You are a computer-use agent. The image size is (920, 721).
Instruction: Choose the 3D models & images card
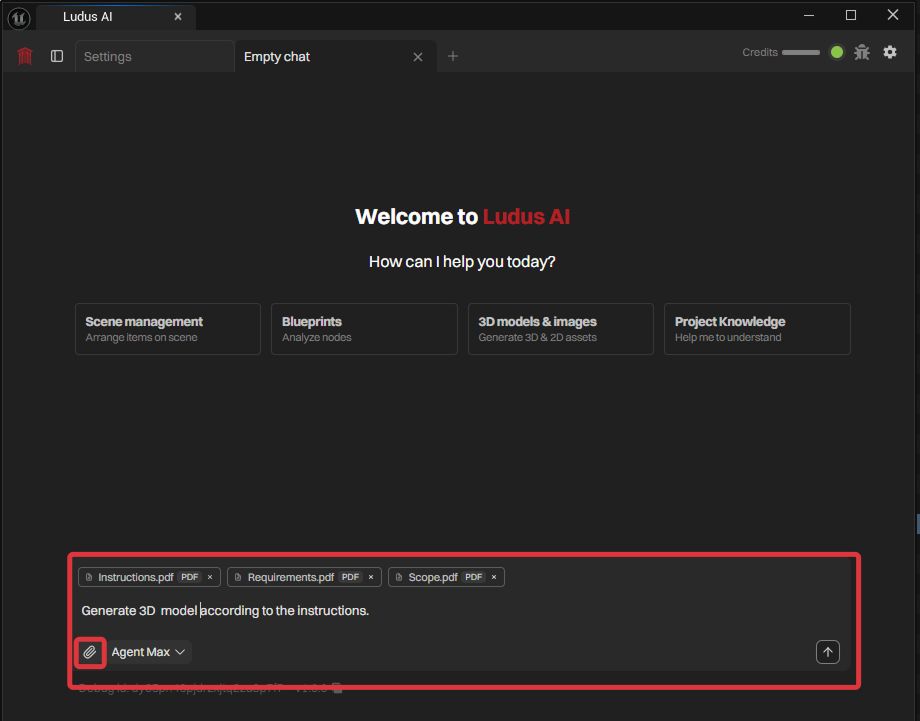[561, 329]
